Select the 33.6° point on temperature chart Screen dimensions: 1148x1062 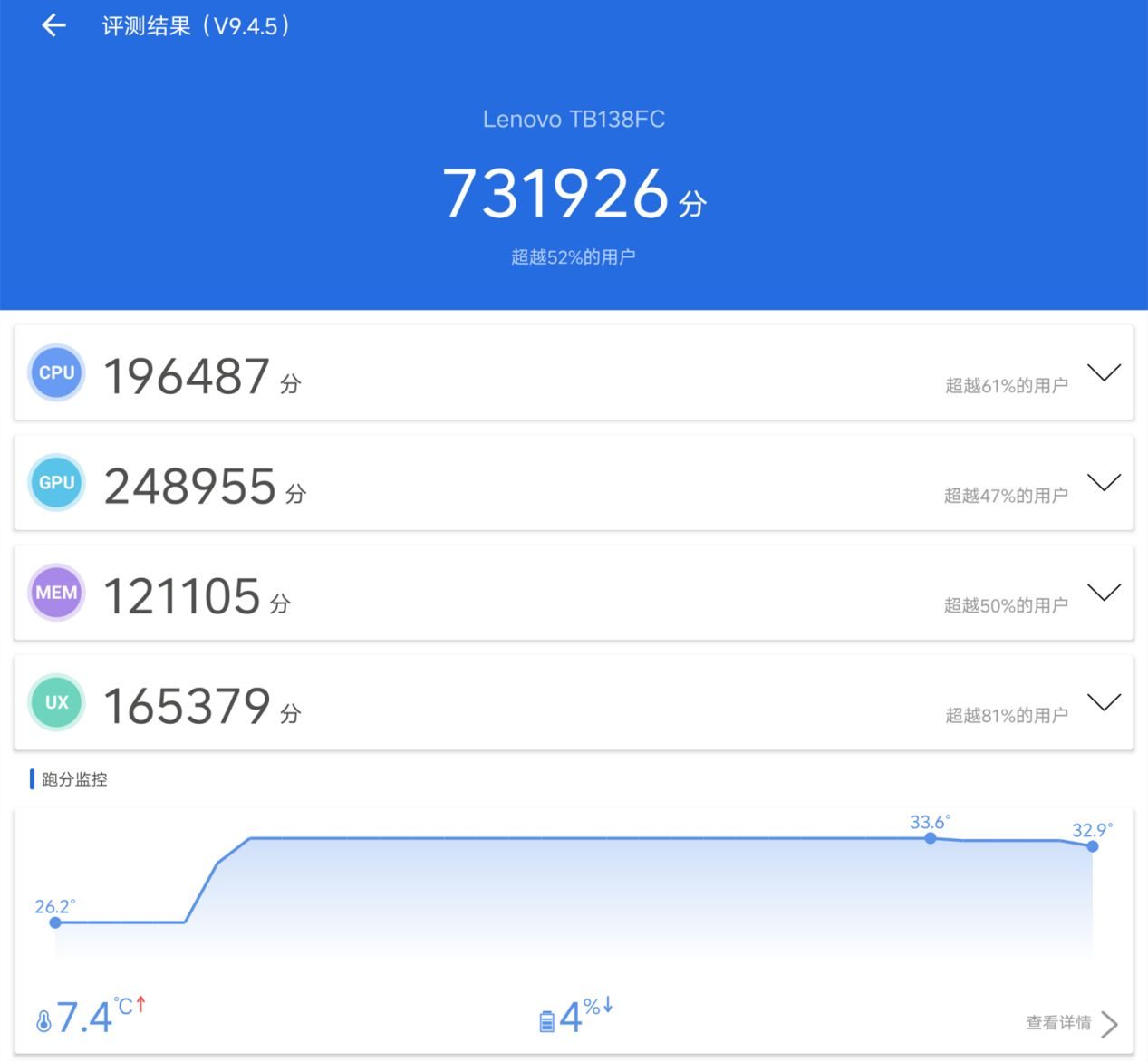click(x=931, y=838)
